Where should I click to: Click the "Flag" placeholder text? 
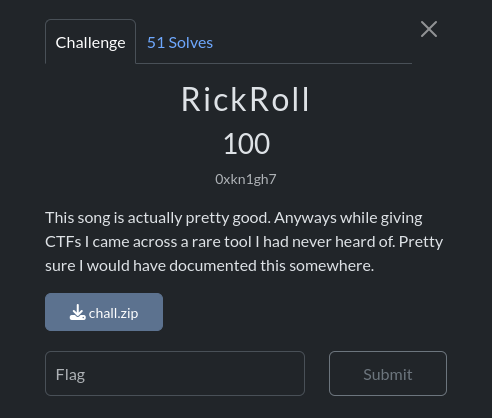pyautogui.click(x=70, y=375)
